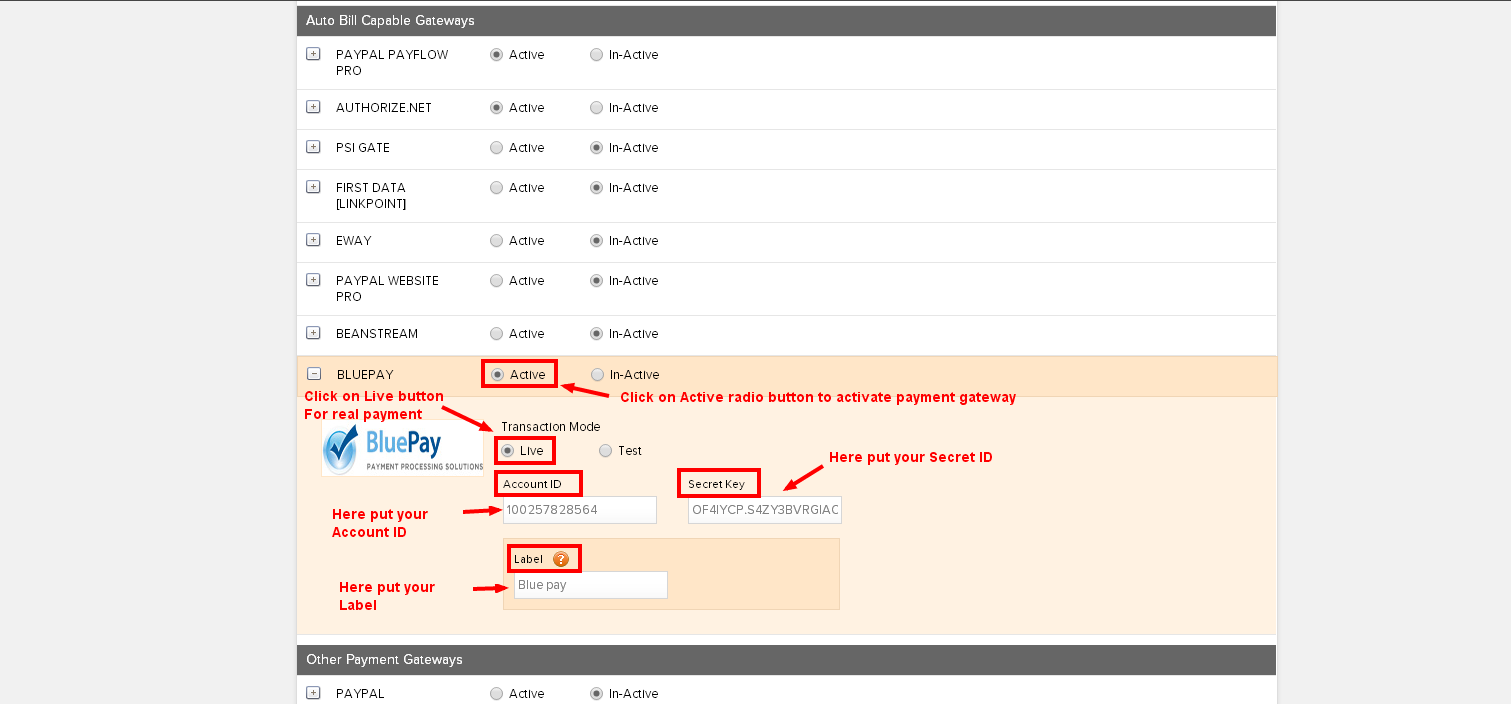Click the BluePay Secret Key field
This screenshot has height=704, width=1511.
pyautogui.click(x=765, y=510)
